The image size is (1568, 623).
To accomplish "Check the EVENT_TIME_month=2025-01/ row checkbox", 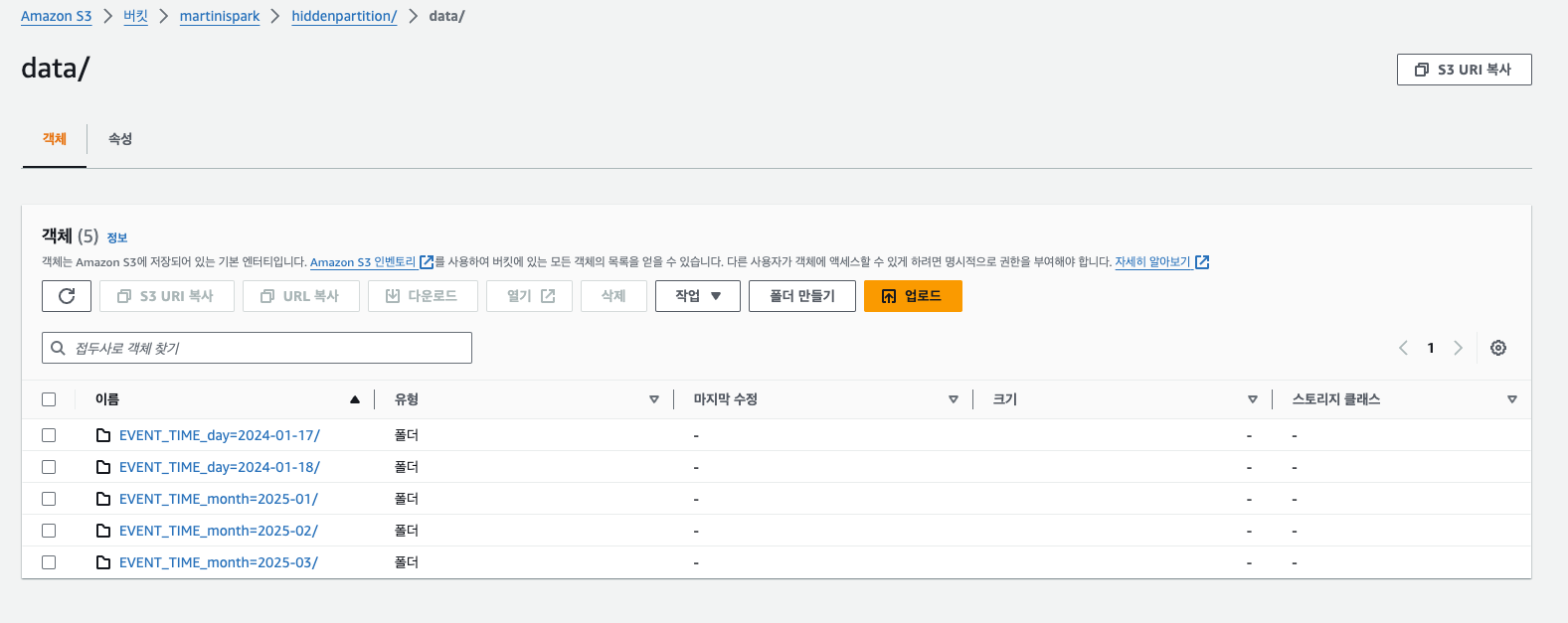I will (49, 499).
